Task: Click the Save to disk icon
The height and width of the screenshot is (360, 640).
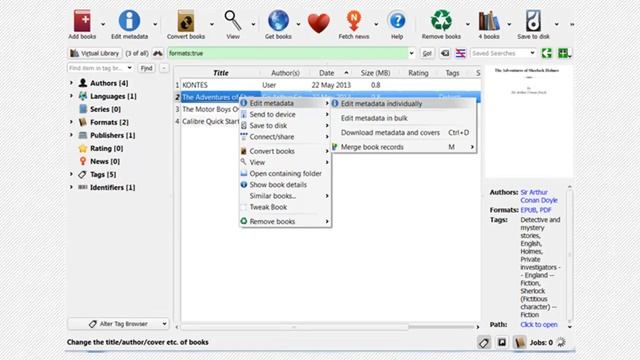Action: 533,21
